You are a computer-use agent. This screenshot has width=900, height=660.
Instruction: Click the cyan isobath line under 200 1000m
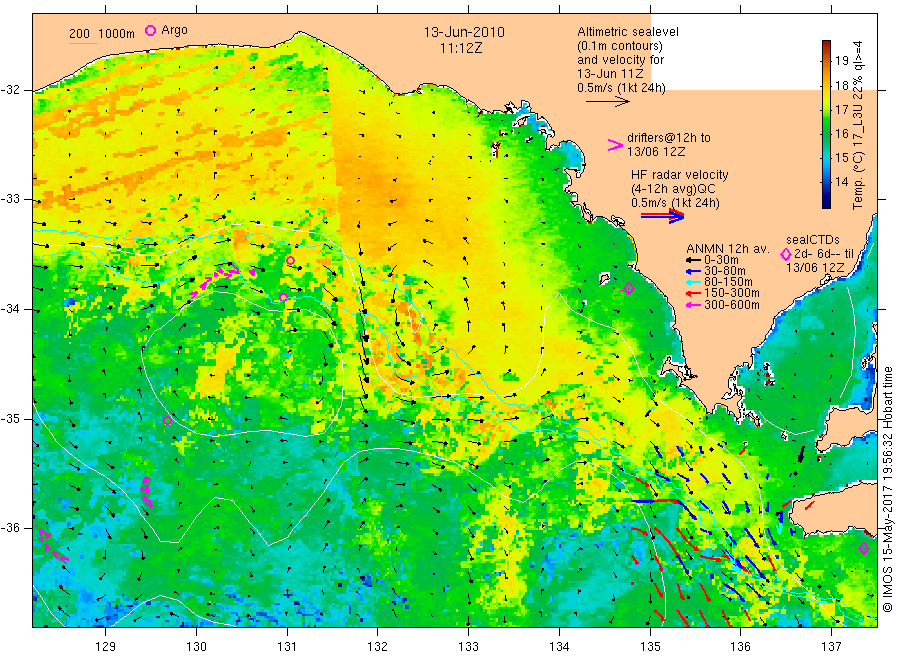[83, 43]
